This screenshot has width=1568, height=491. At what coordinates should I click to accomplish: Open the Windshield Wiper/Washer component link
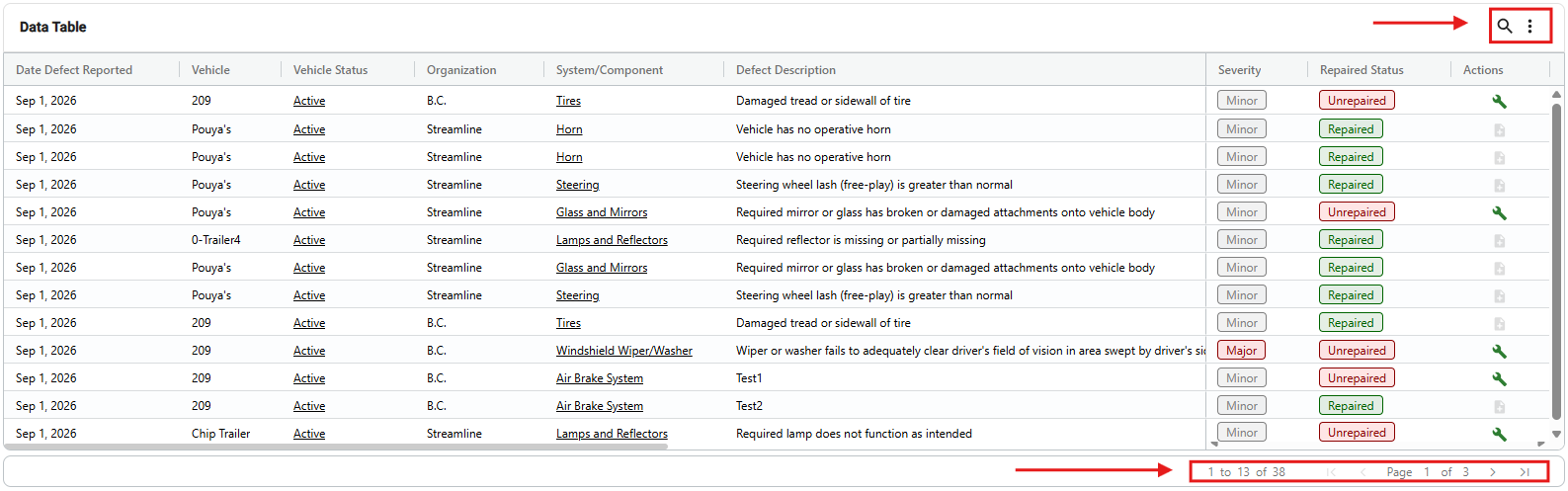tap(624, 351)
